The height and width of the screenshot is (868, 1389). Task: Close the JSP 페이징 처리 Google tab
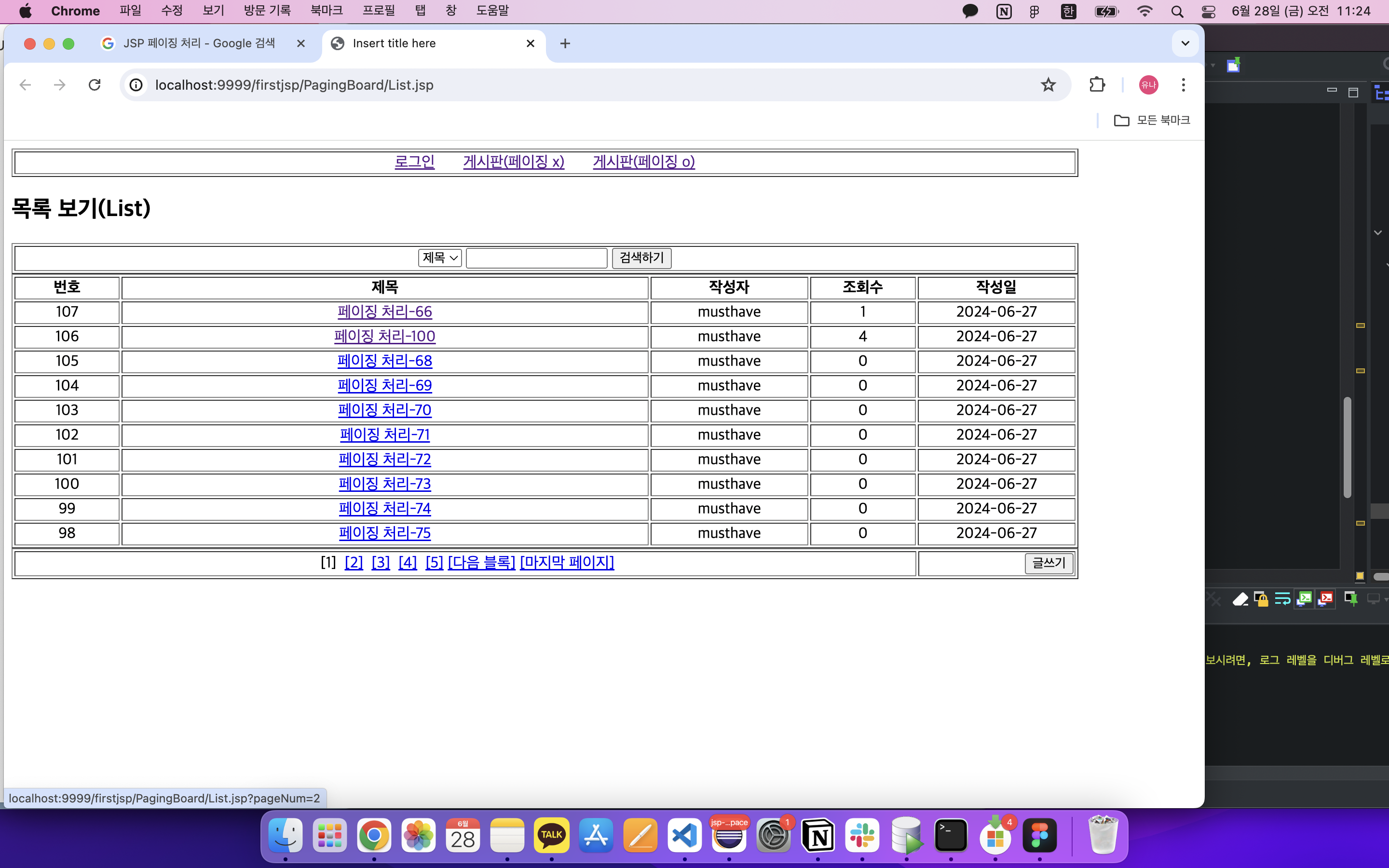click(x=301, y=43)
